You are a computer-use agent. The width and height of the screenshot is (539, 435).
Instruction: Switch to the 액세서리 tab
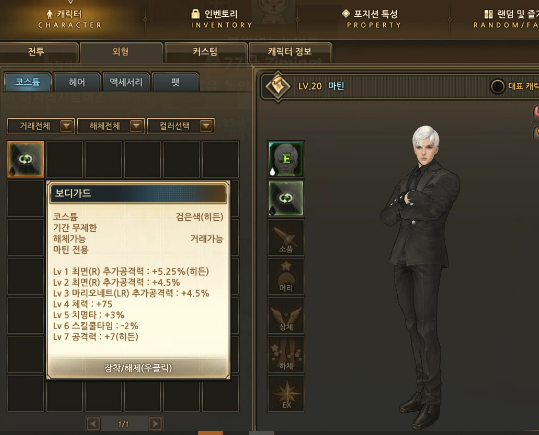coord(126,82)
